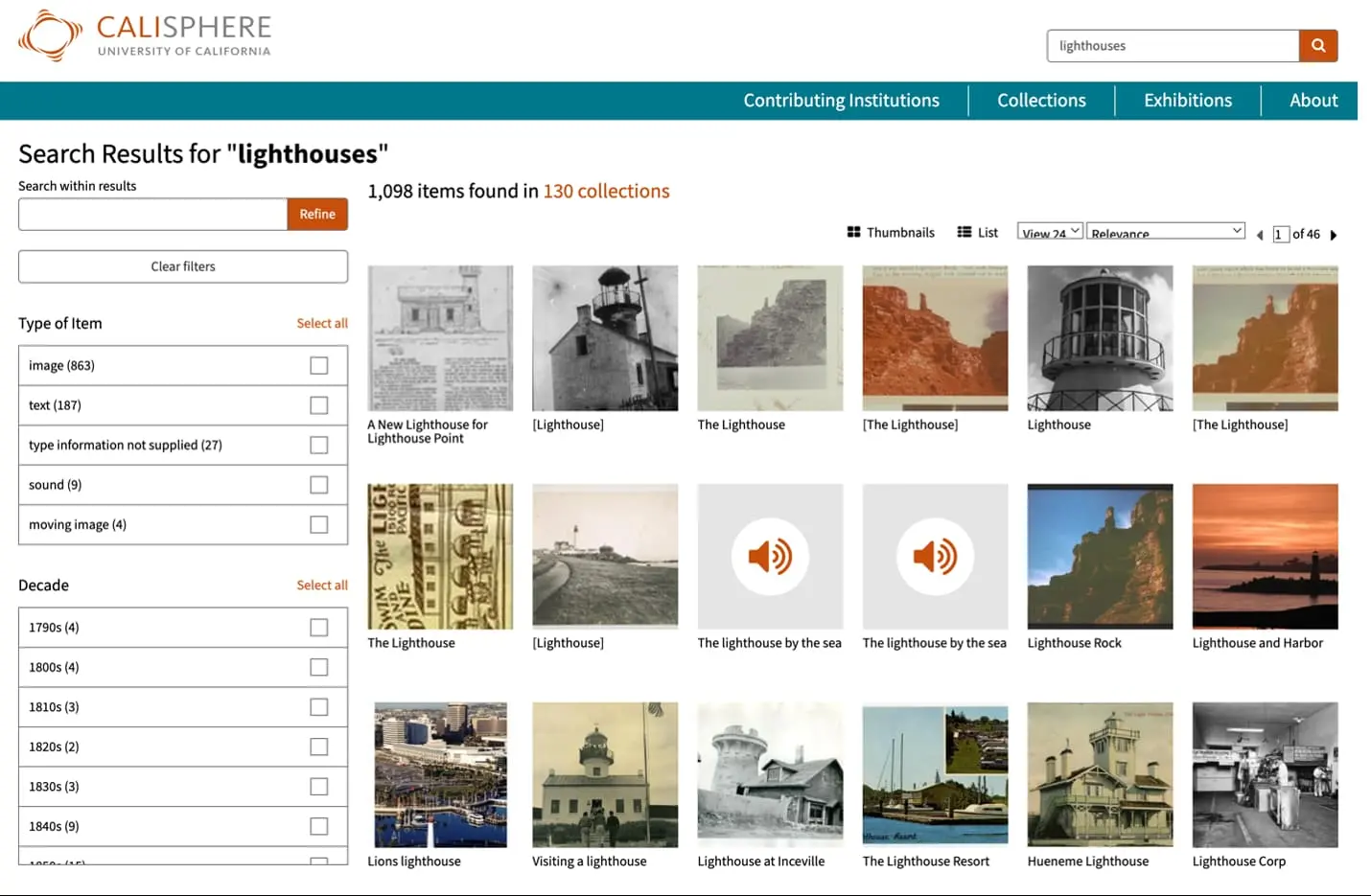Open the View 24 dropdown
The height and width of the screenshot is (896, 1371).
tap(1050, 231)
